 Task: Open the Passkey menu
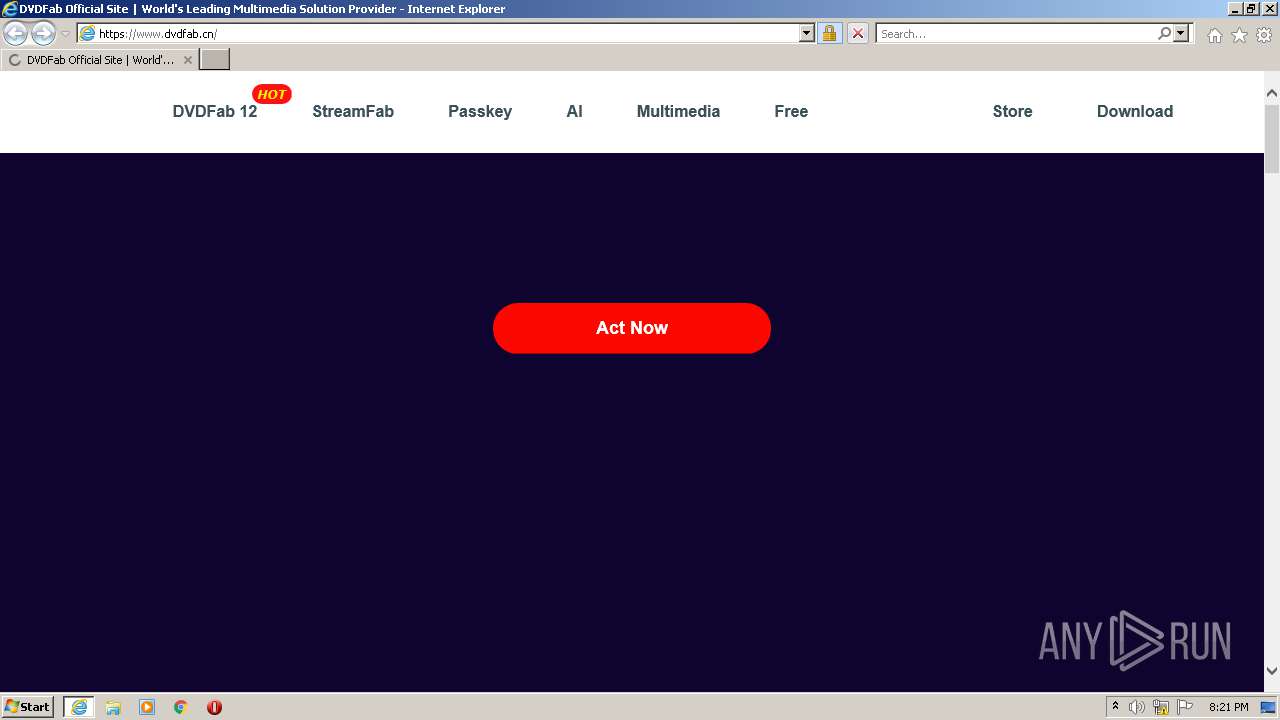pos(480,111)
